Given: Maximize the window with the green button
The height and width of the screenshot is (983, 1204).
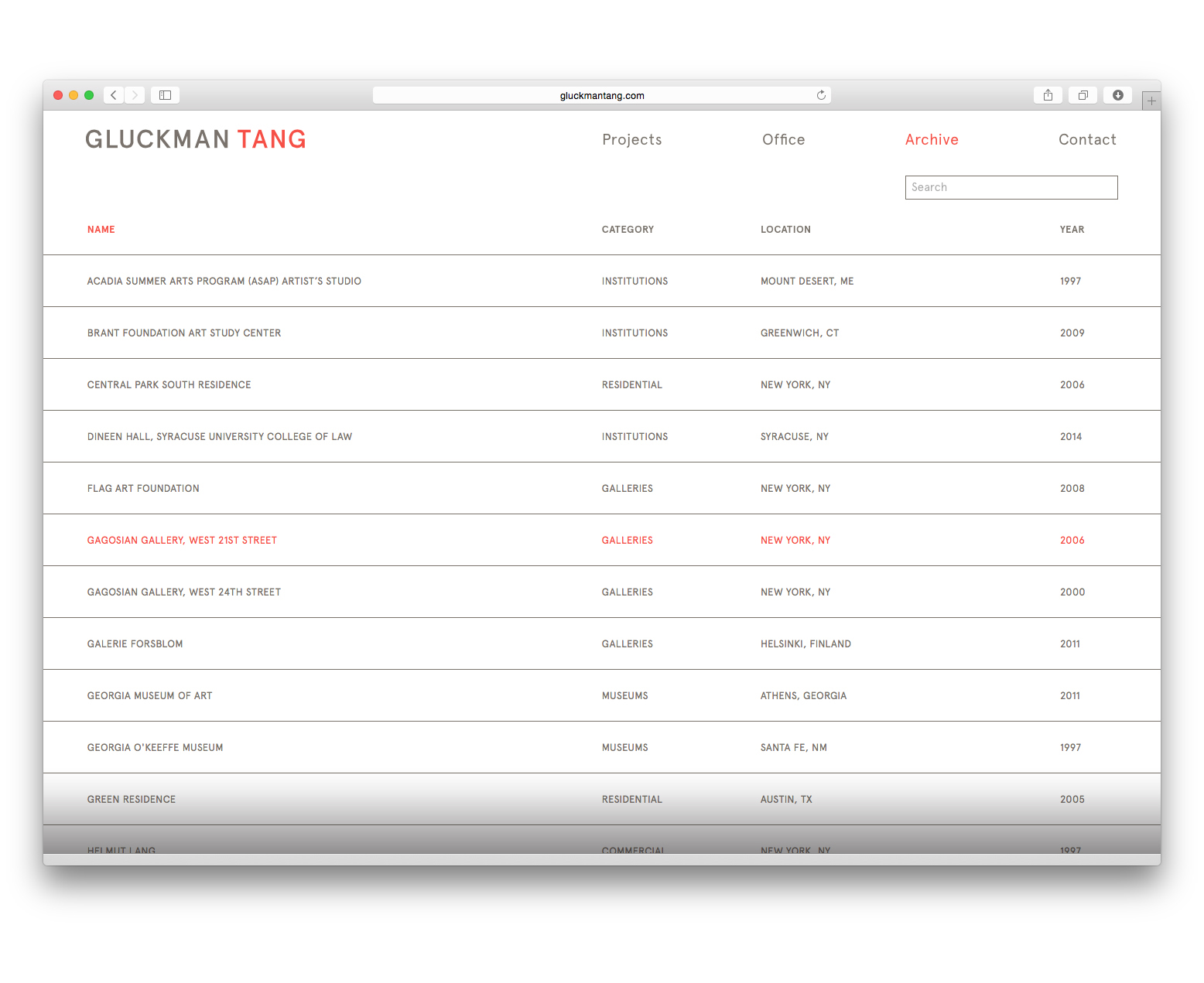Looking at the screenshot, I should (x=89, y=95).
